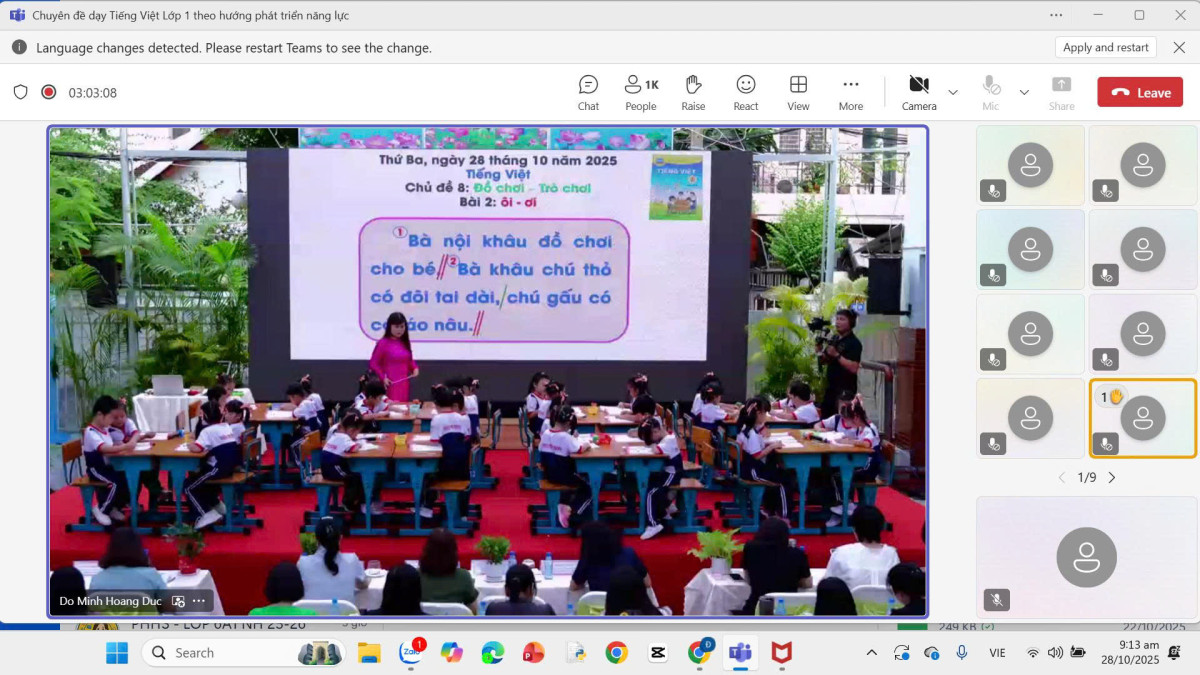Image resolution: width=1200 pixels, height=675 pixels.
Task: Select participant tile with raised hand
Action: pos(1143,418)
